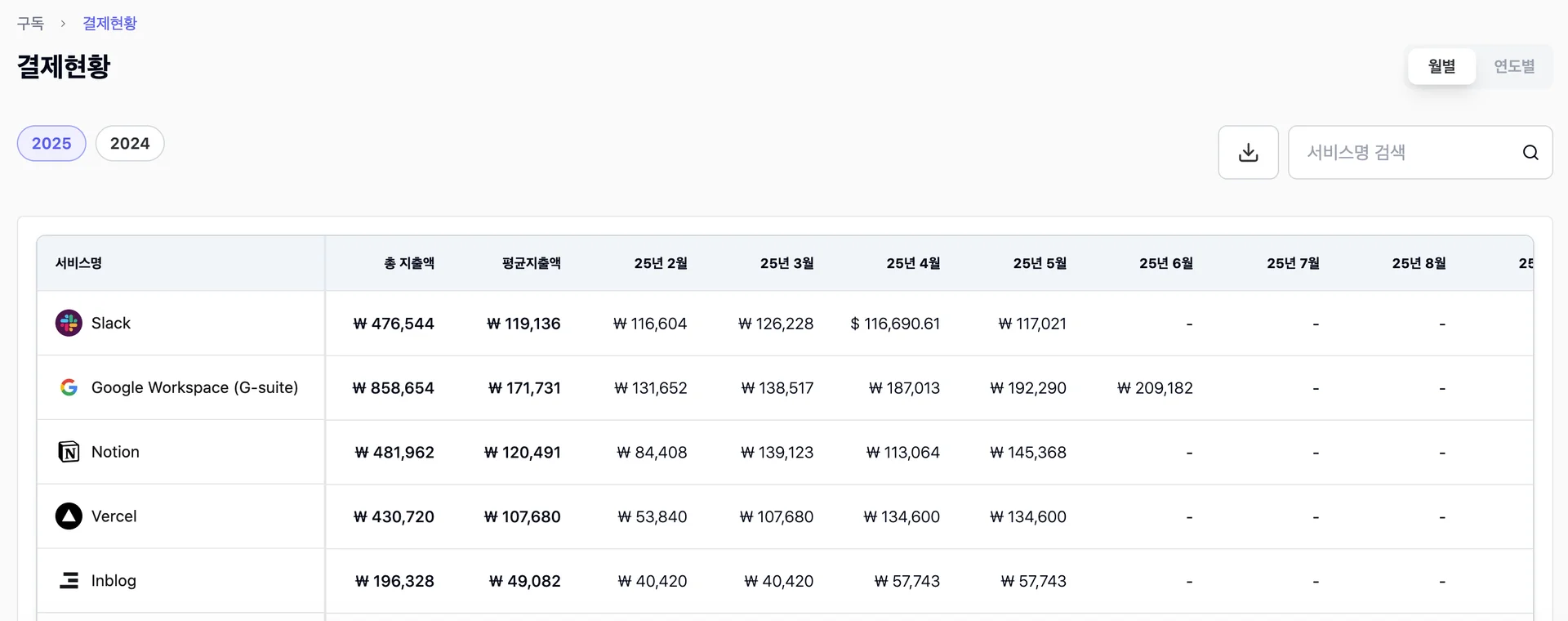Click Notion May value ₩ 145,368
The height and width of the screenshot is (621, 1568).
1028,453
